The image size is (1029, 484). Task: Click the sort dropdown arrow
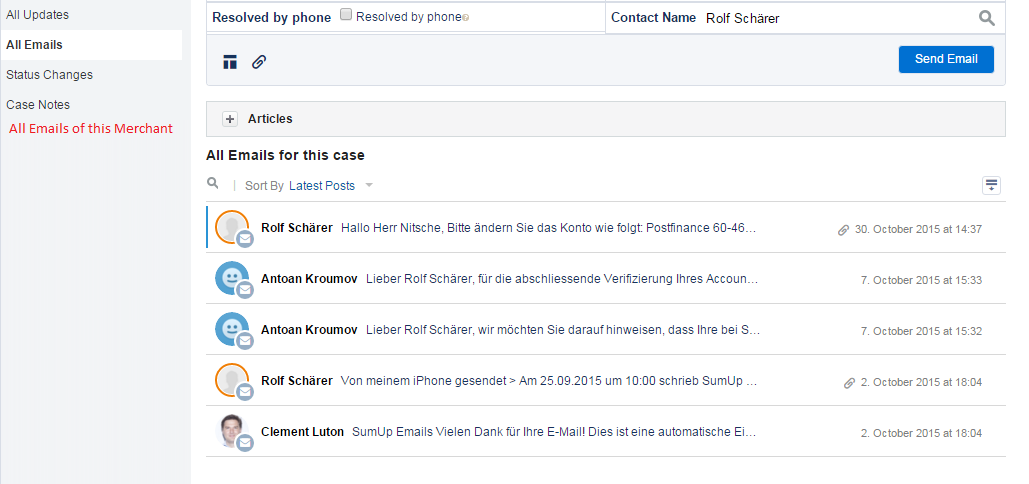coord(369,186)
